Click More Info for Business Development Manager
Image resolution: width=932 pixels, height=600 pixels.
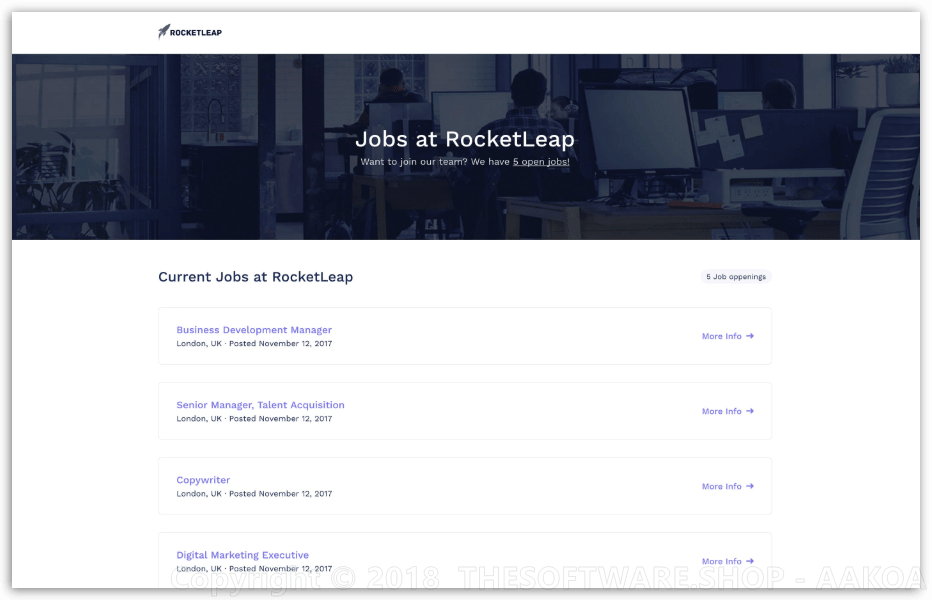721,336
